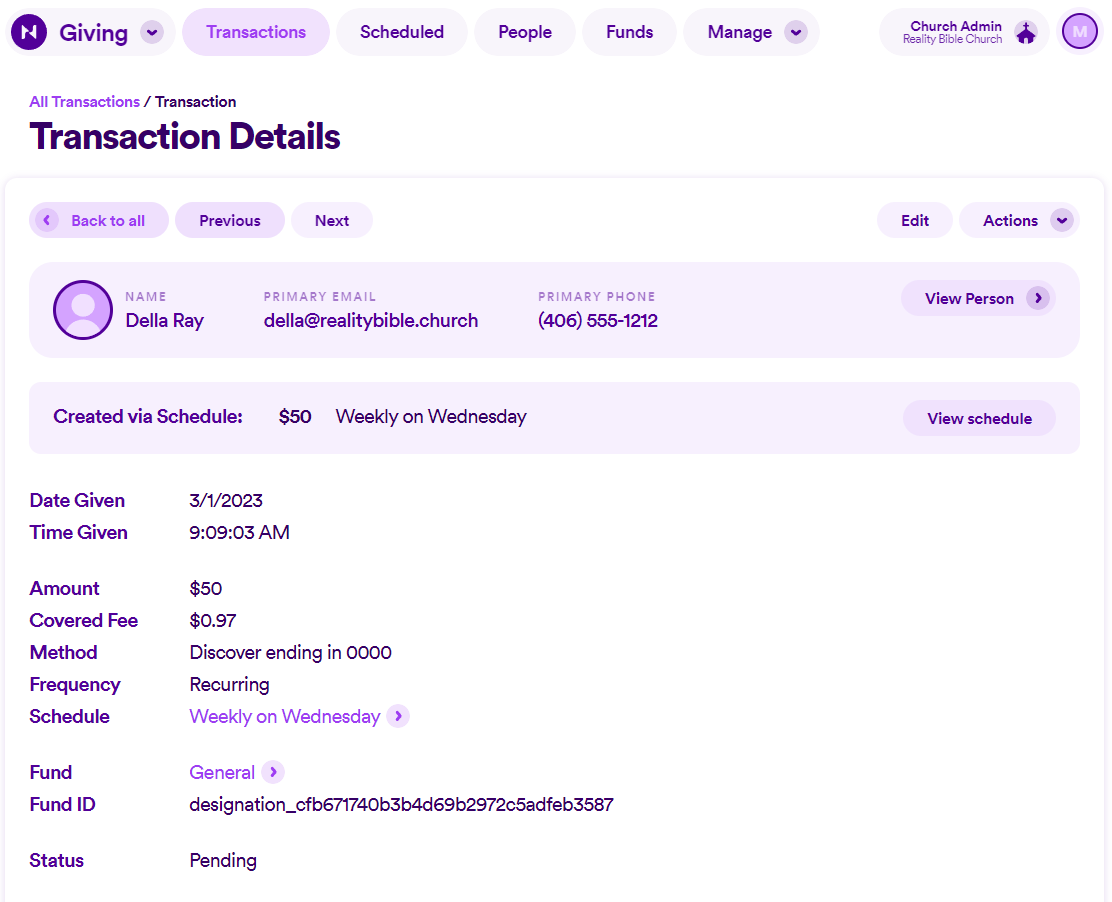Switch to the Funds tab
The image size is (1112, 902).
coord(629,31)
